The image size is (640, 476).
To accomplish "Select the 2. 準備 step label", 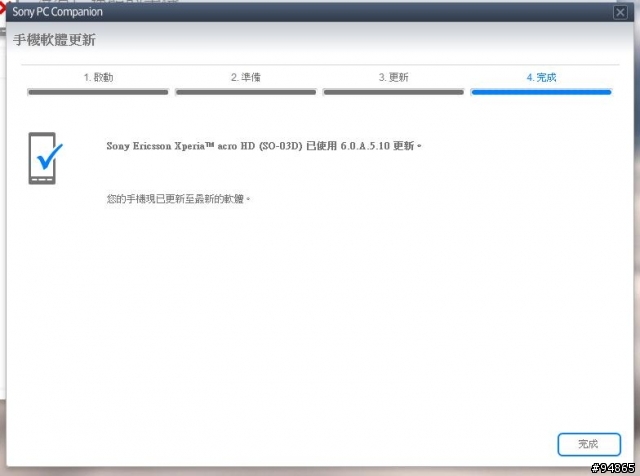I will (x=246, y=77).
